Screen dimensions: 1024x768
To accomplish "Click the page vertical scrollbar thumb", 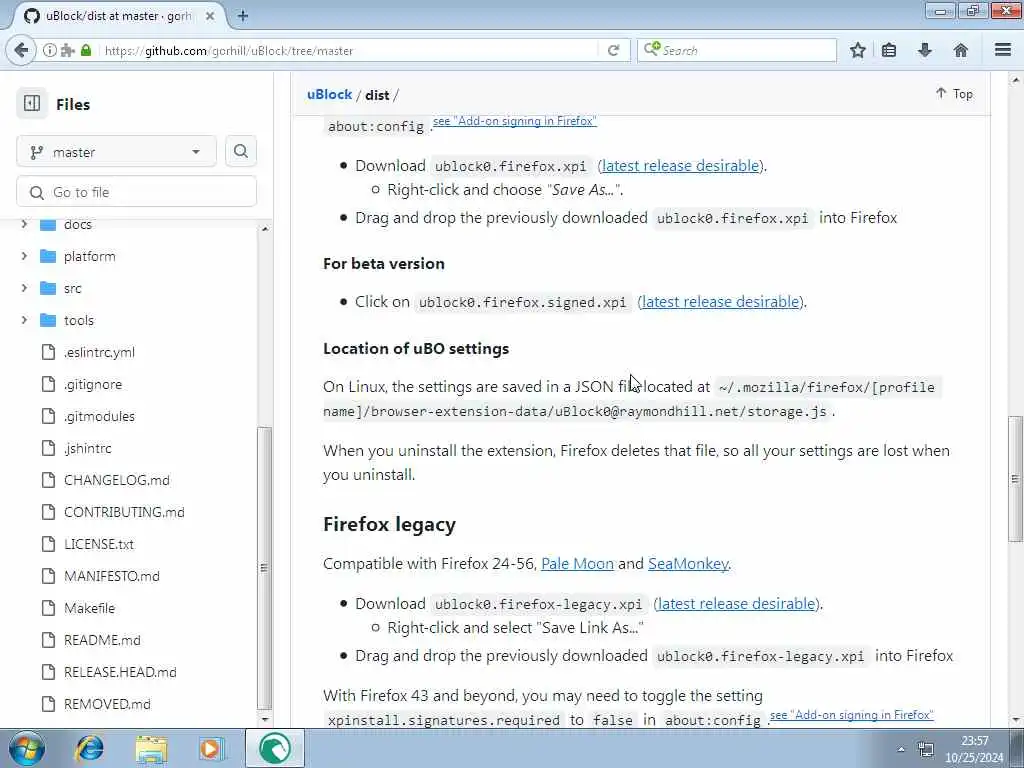I will coord(1015,479).
